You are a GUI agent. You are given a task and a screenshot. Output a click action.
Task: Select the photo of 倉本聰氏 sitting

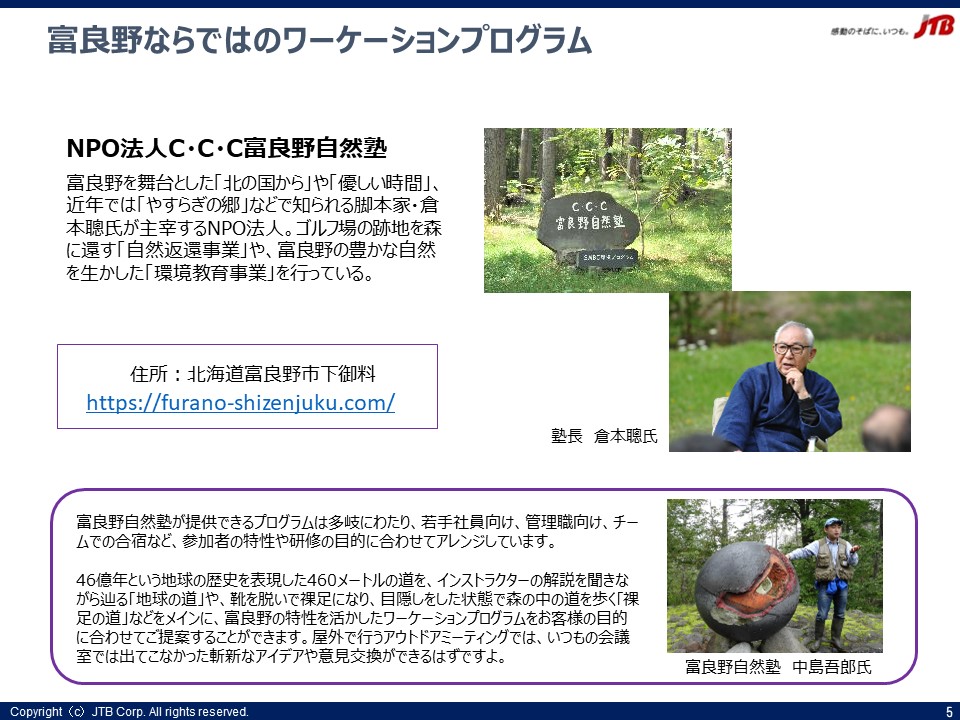pos(789,372)
